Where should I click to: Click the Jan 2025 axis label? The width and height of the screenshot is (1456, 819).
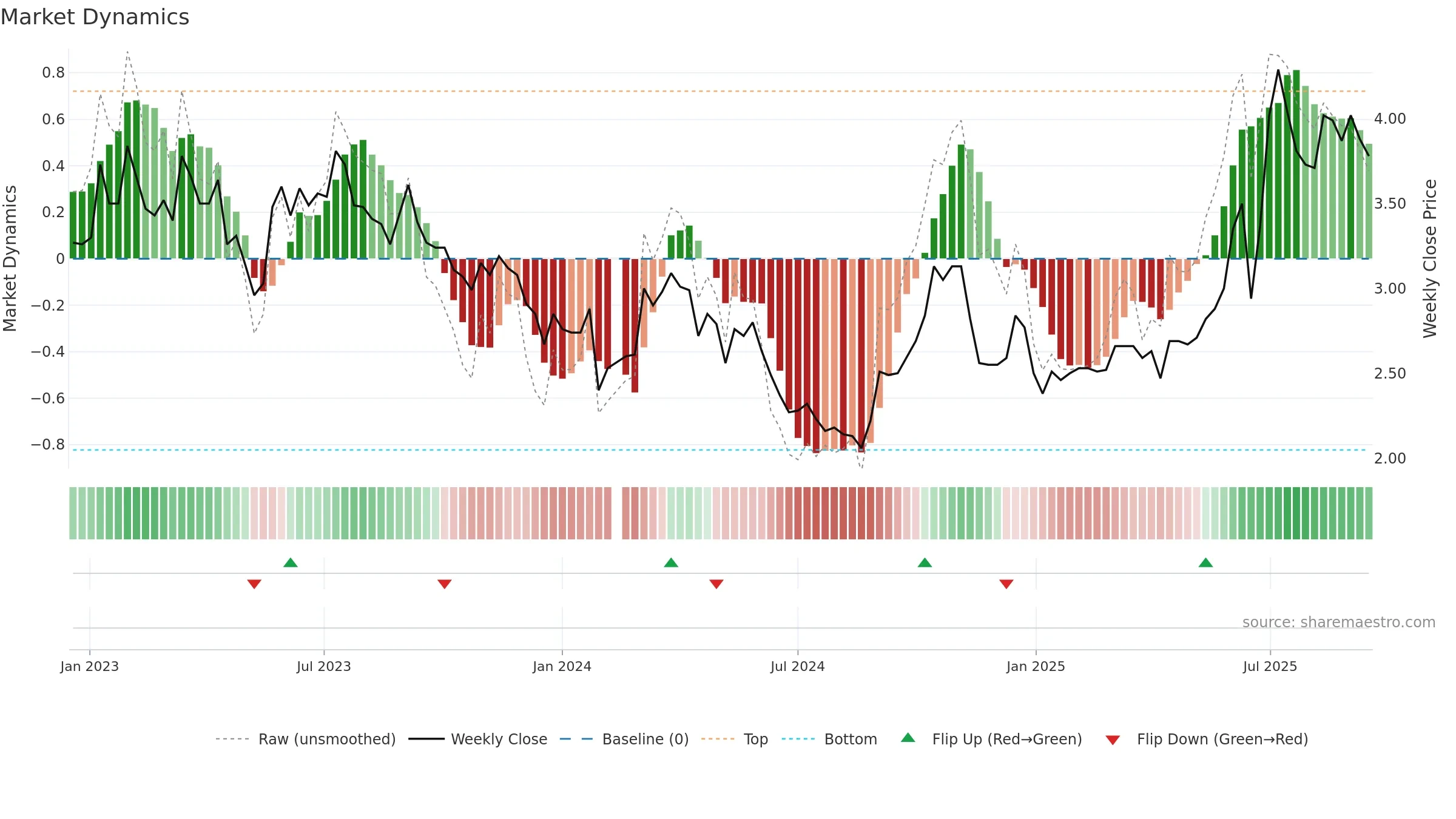(x=1036, y=666)
